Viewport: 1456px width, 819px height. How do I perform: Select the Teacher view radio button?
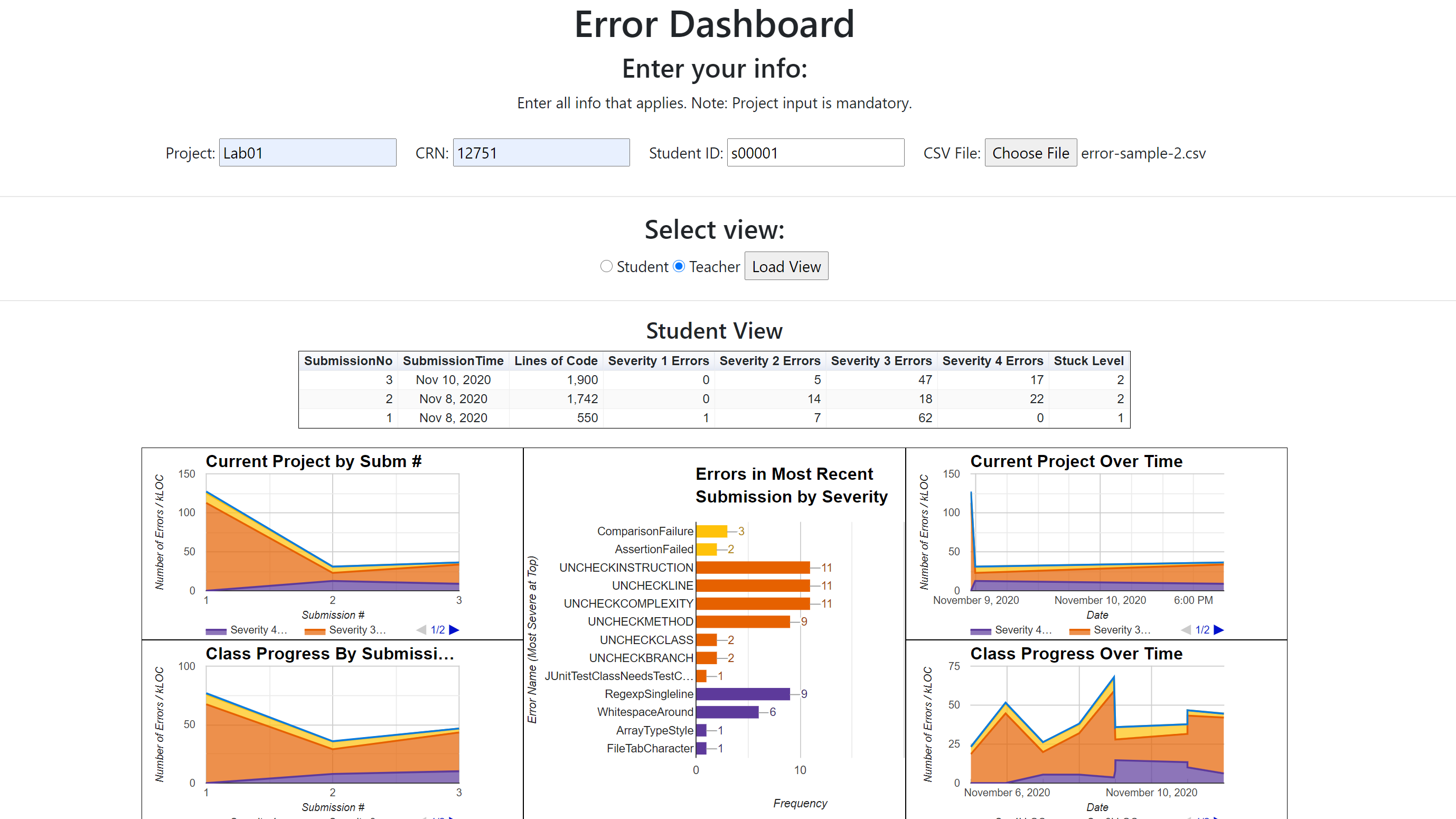[x=679, y=266]
